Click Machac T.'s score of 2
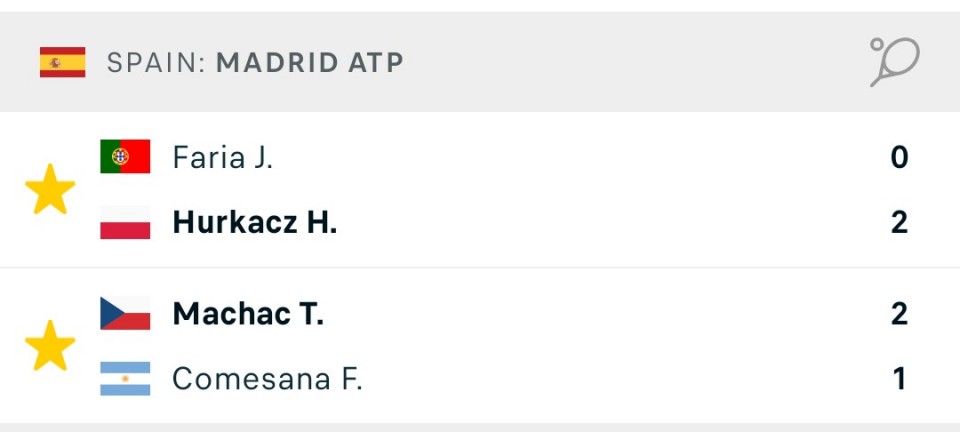 899,314
